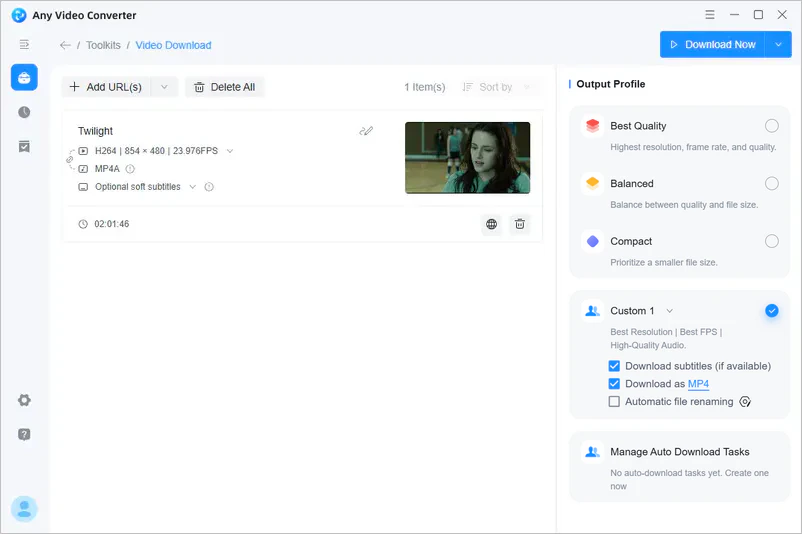Click the clock icon by duration

coord(83,224)
